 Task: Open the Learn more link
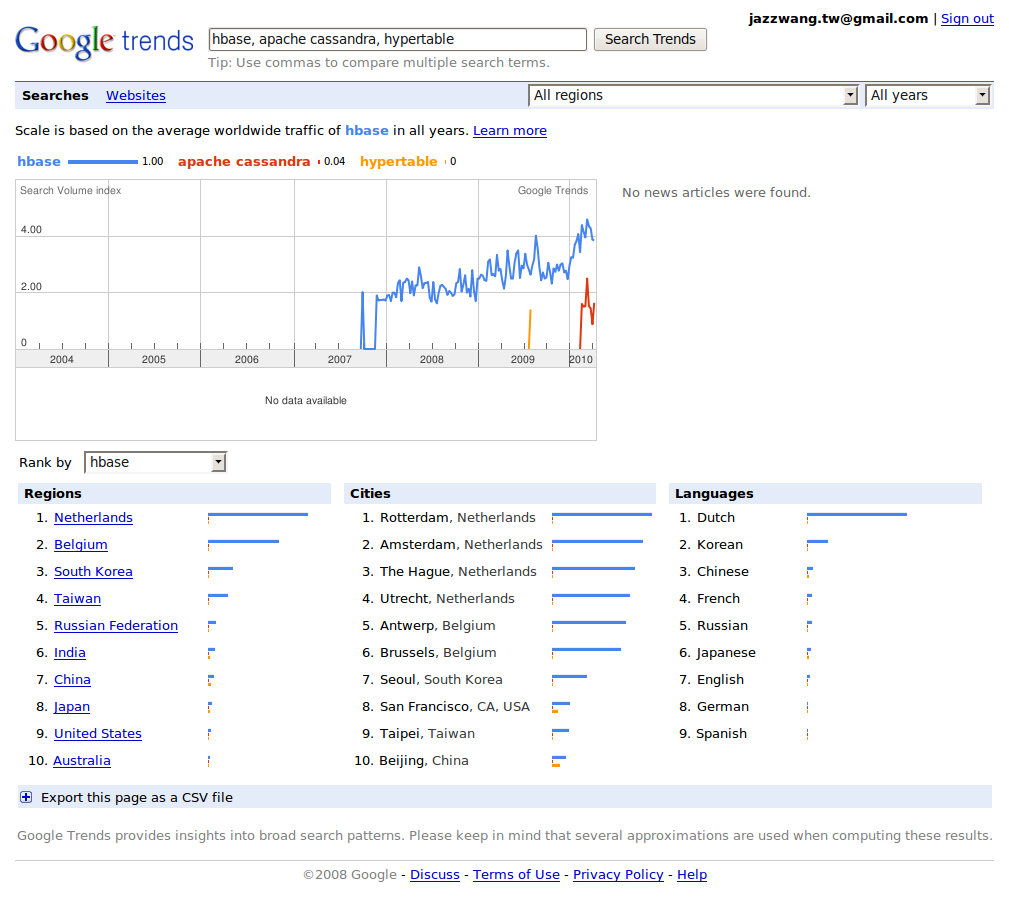[510, 131]
